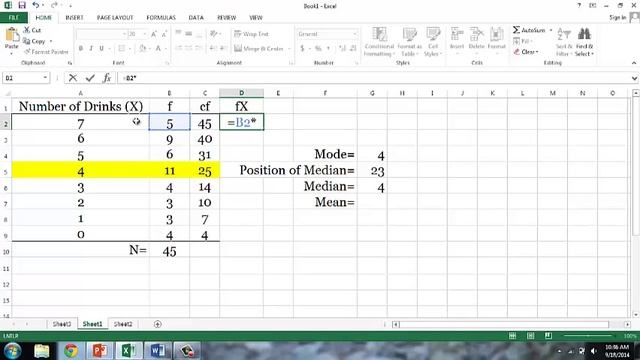
Task: Click the Undo arrow icon
Action: pos(36,5)
